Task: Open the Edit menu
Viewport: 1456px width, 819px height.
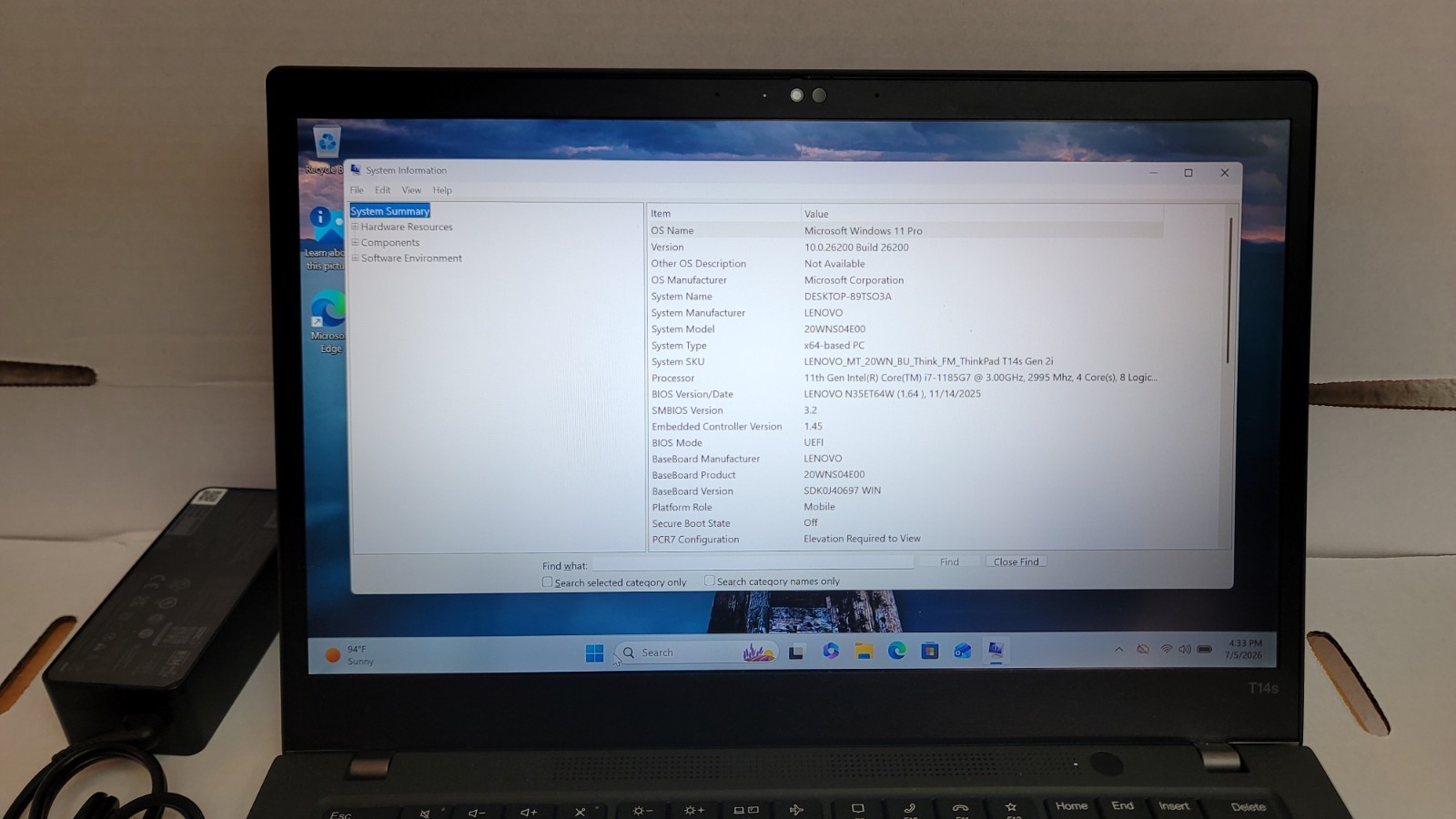Action: [x=382, y=190]
